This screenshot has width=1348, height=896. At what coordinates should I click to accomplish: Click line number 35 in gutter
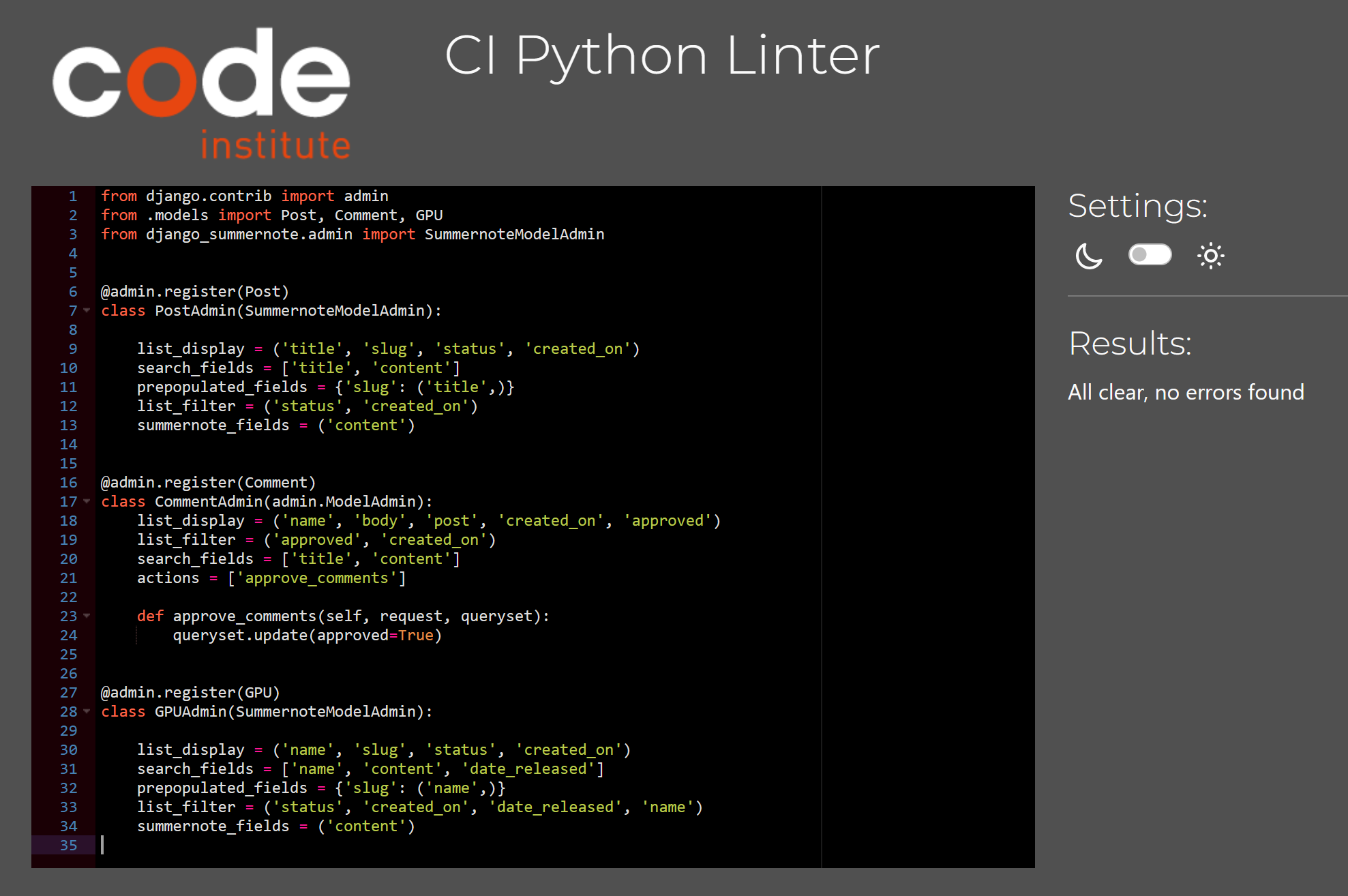pyautogui.click(x=68, y=845)
